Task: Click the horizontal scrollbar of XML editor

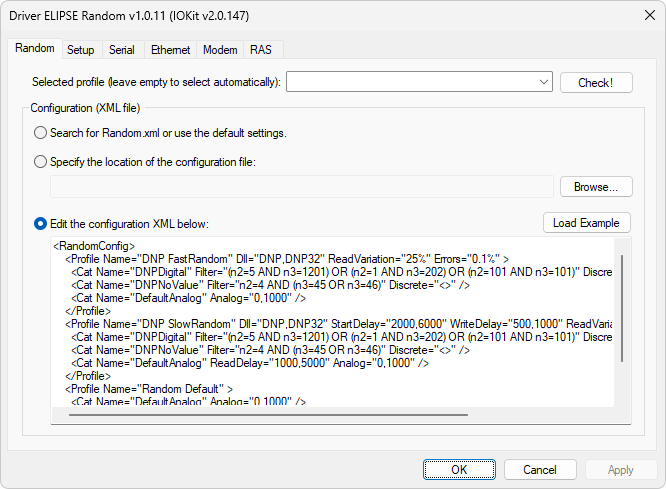Action: 268,415
